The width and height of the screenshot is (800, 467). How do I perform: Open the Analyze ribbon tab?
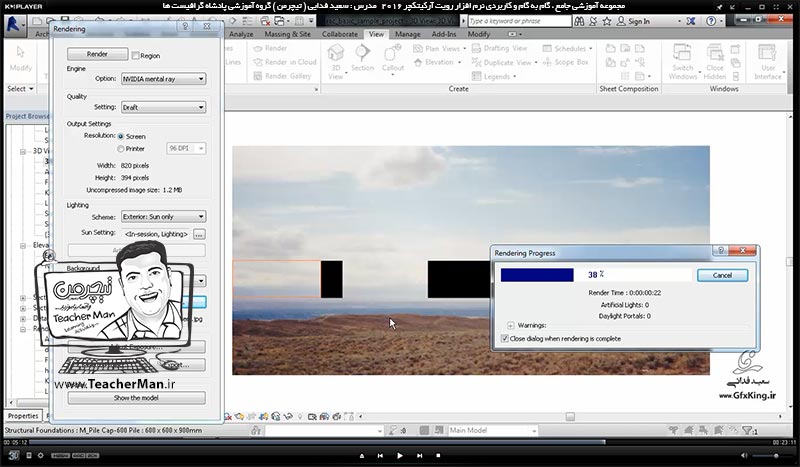pos(241,34)
